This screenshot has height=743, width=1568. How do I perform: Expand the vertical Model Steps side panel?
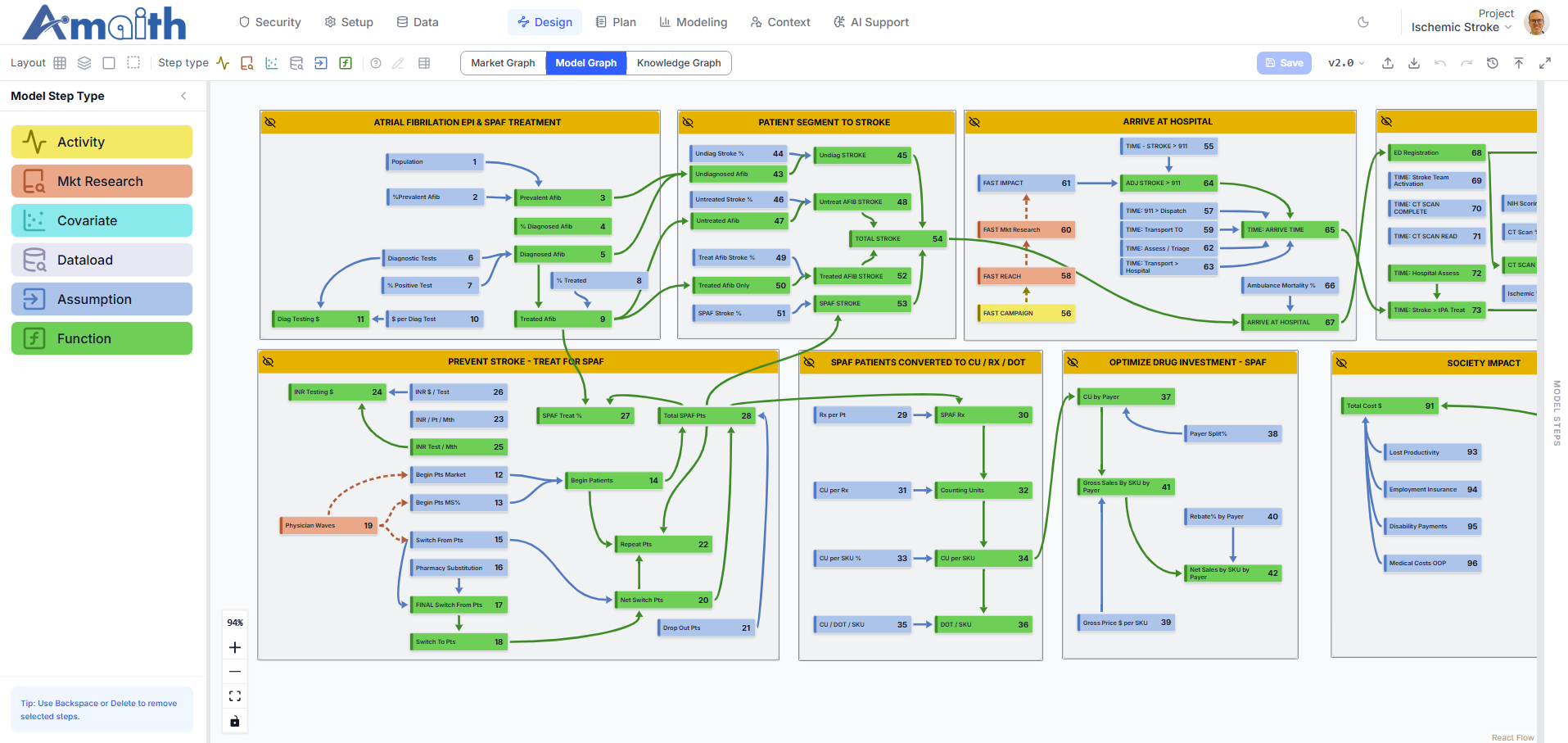click(1557, 413)
